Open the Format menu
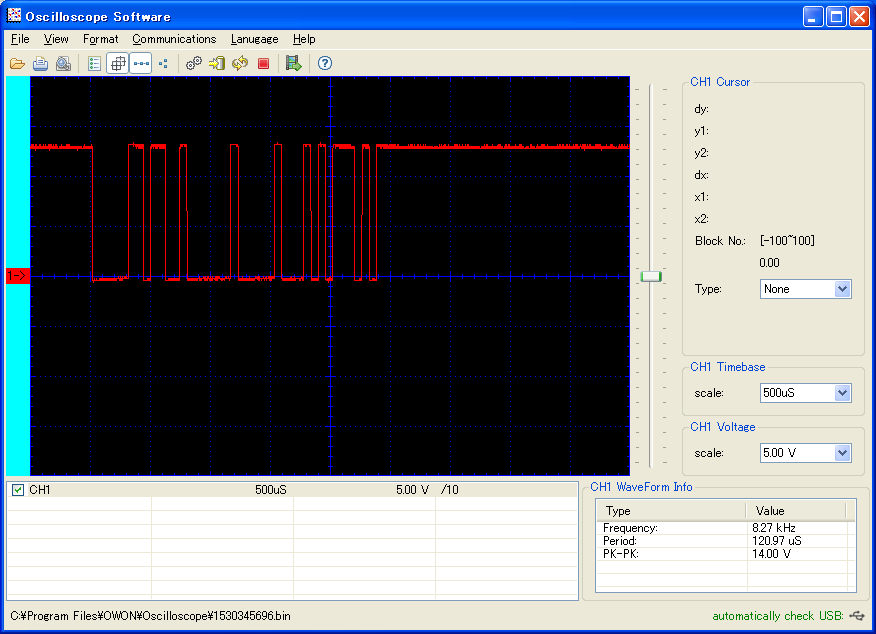 (101, 39)
